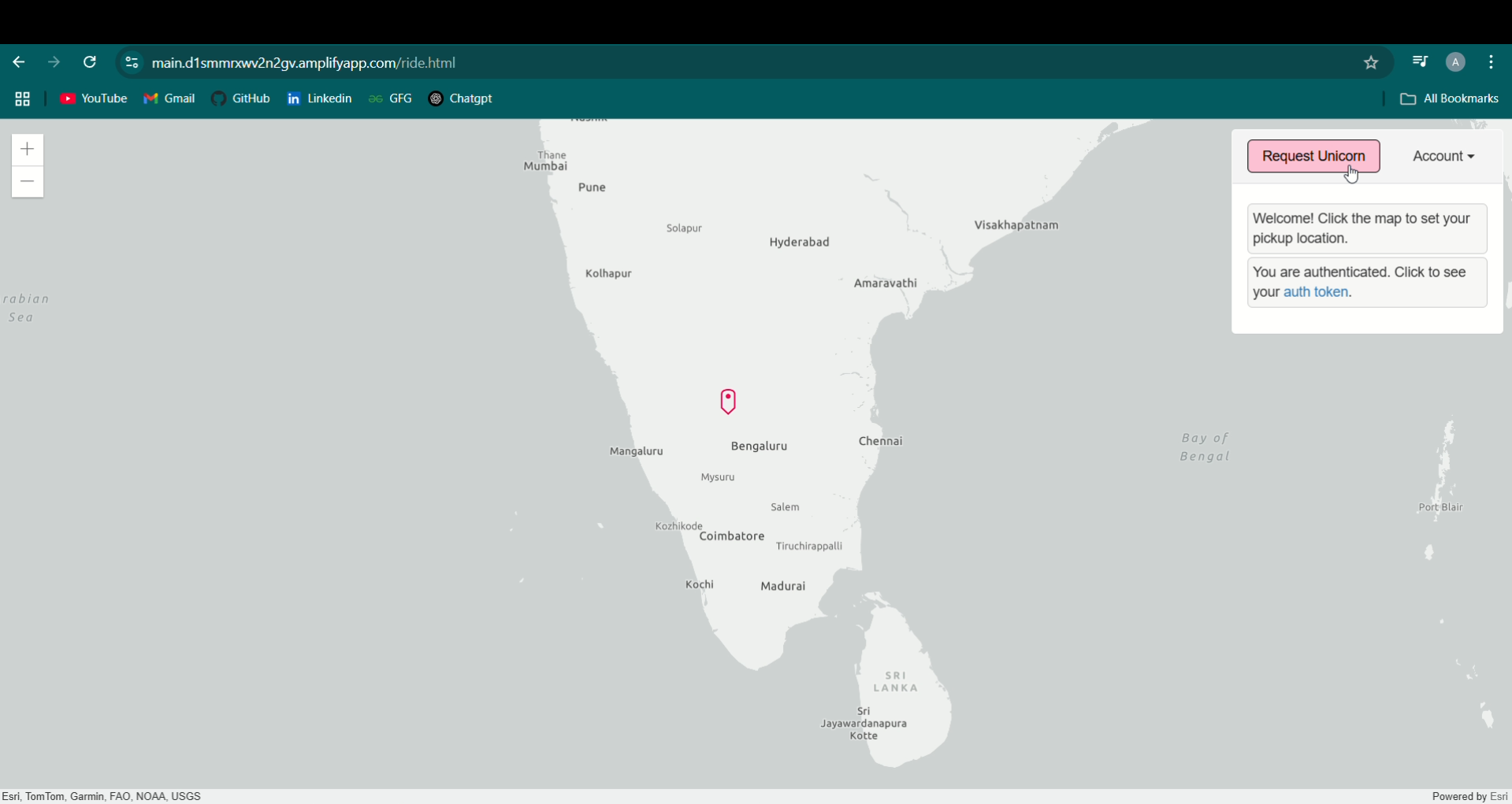Click Port Blair on the map
The image size is (1512, 804).
point(1440,507)
